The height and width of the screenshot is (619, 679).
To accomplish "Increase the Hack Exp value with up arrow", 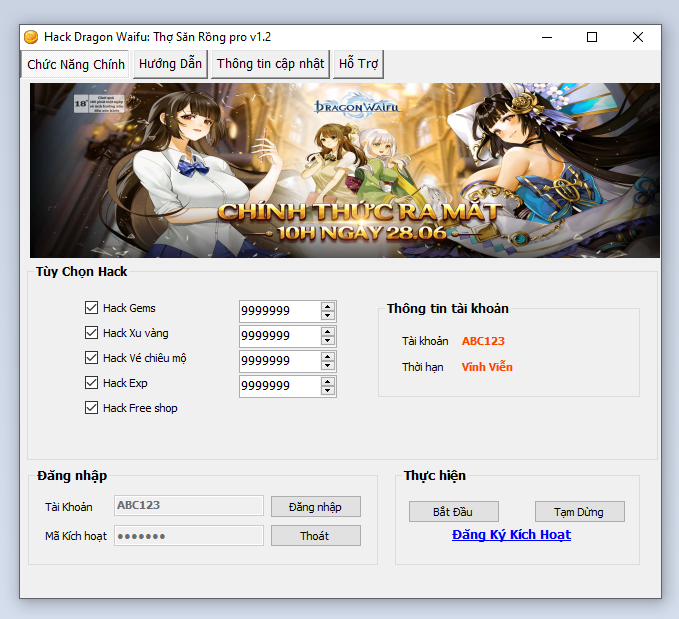I will [x=328, y=381].
